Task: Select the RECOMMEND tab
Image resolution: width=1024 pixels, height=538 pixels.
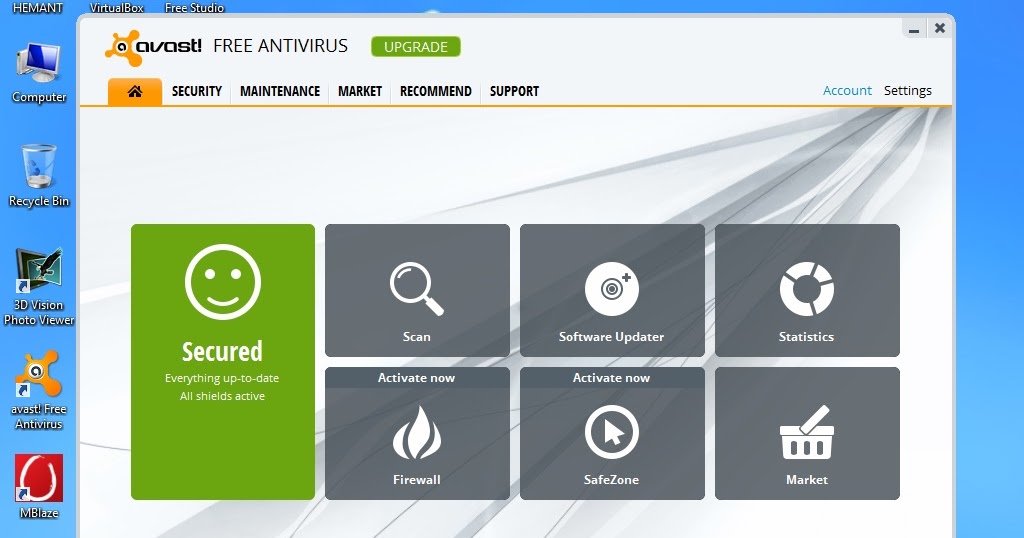Action: point(436,91)
